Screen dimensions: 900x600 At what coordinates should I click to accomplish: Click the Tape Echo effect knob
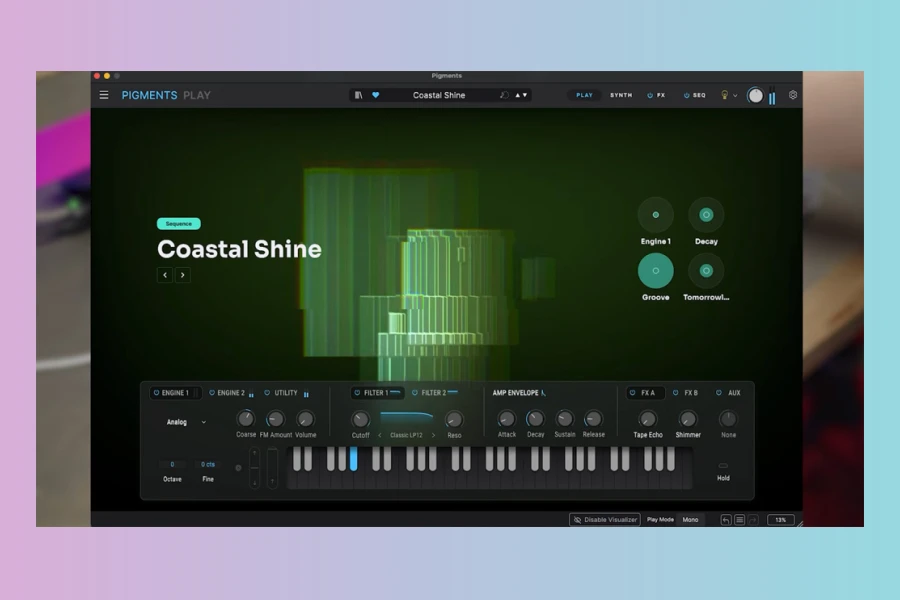(647, 419)
